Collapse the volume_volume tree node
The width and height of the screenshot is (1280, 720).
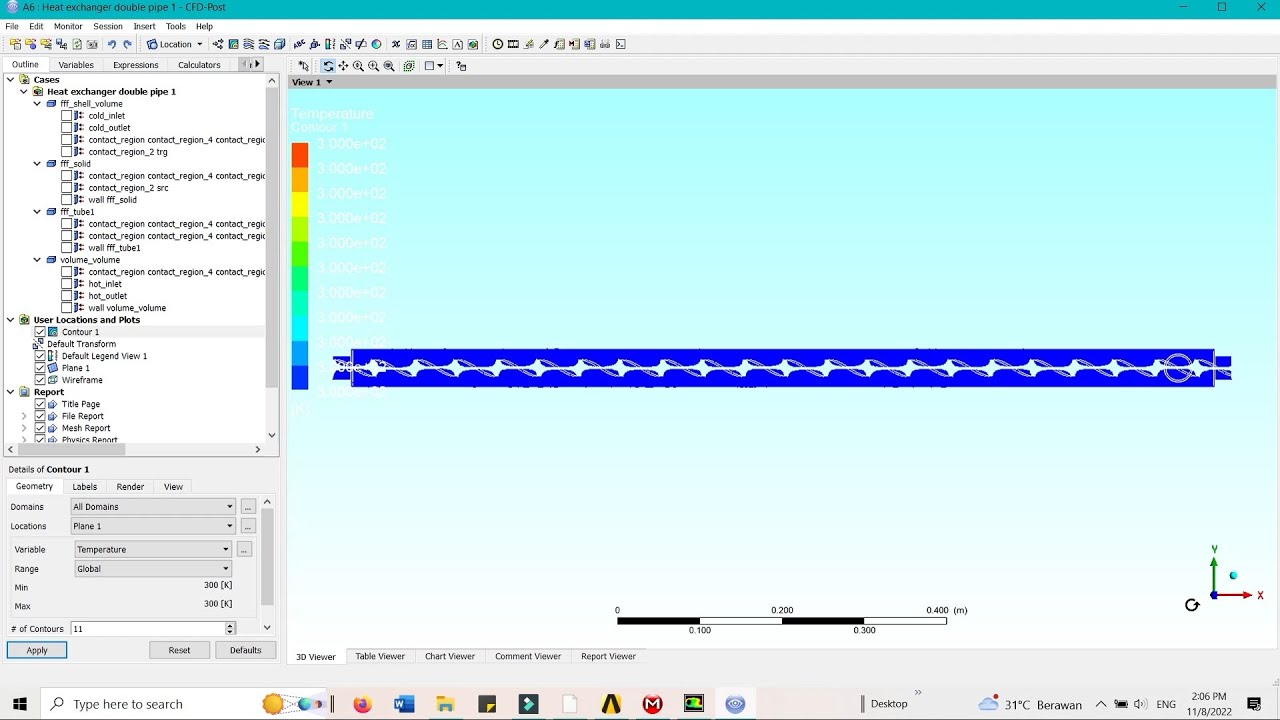pos(38,260)
